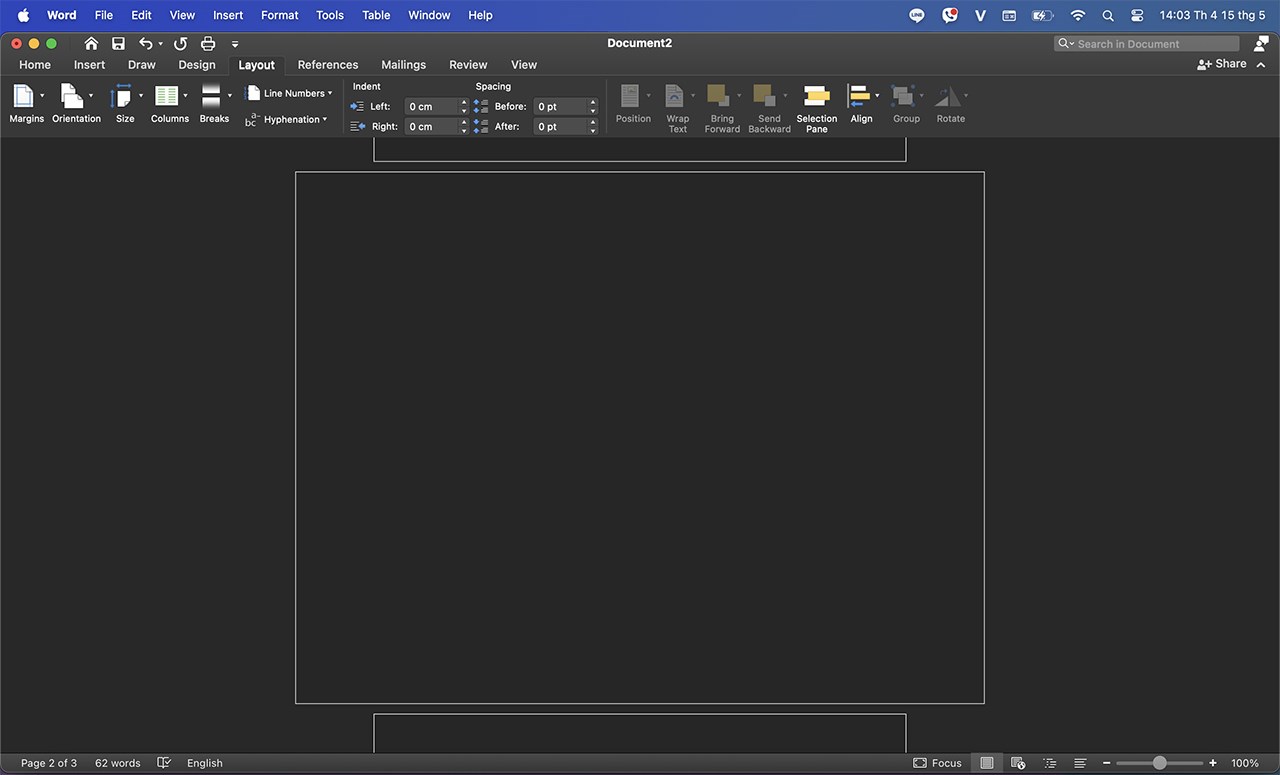Open the Customize Quick Access Toolbar dropdown

pyautogui.click(x=235, y=44)
